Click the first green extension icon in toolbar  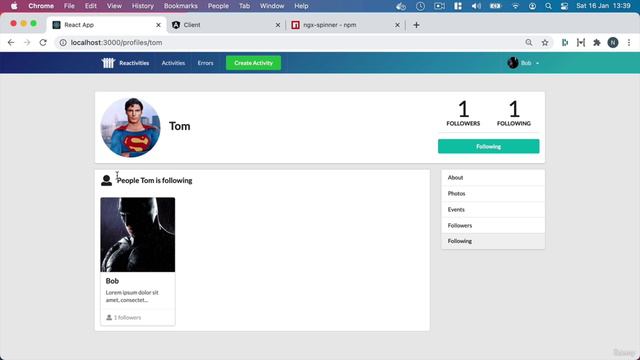tap(565, 42)
